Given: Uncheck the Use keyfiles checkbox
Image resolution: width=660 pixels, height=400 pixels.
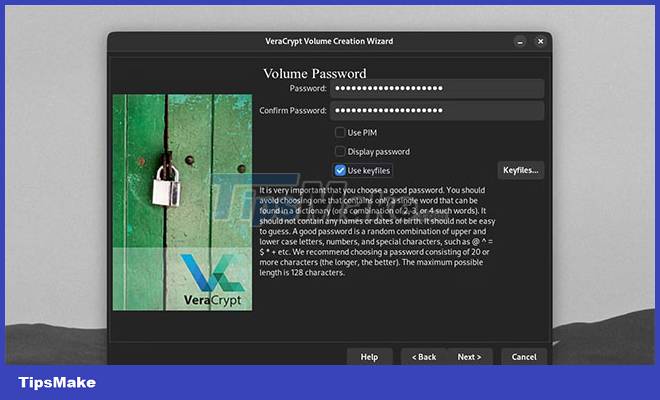Looking at the screenshot, I should tap(340, 171).
